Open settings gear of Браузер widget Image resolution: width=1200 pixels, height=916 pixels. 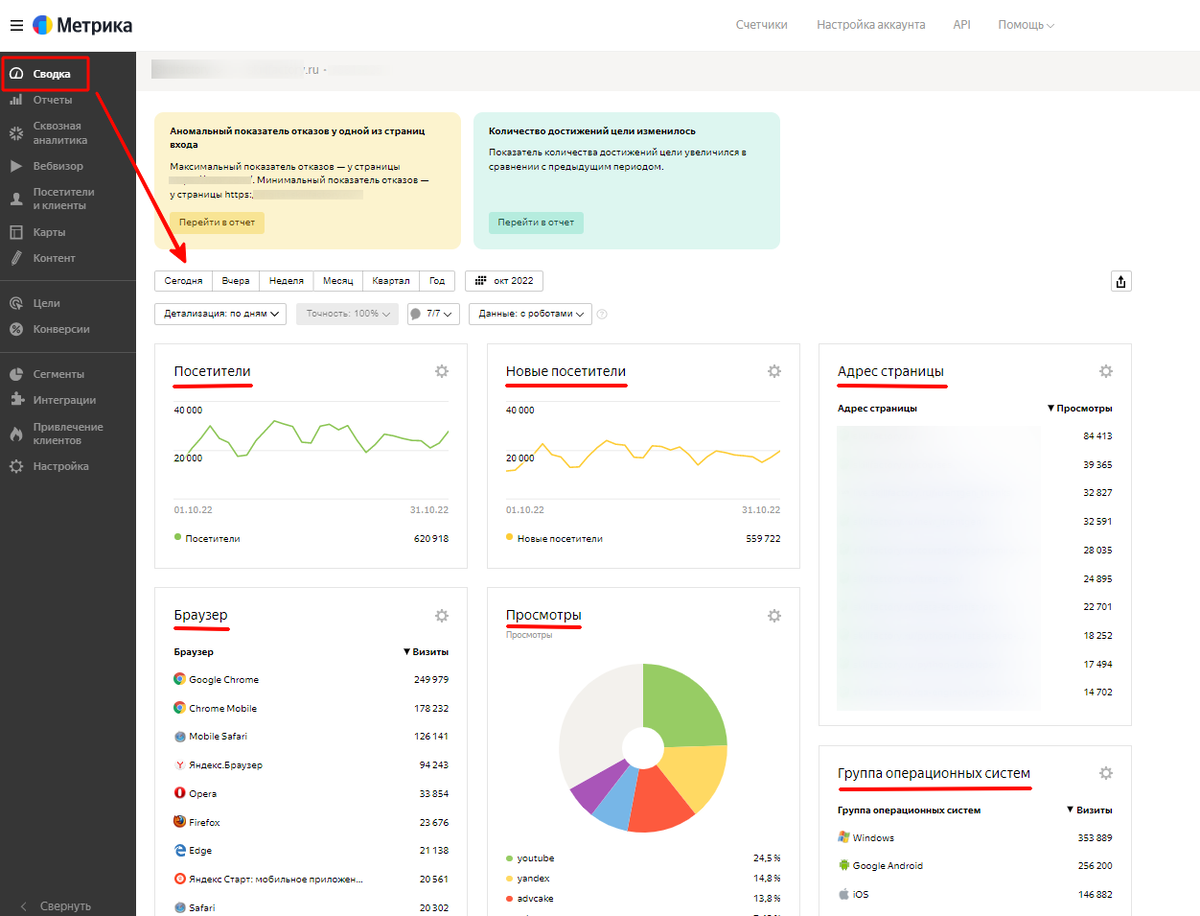[442, 615]
